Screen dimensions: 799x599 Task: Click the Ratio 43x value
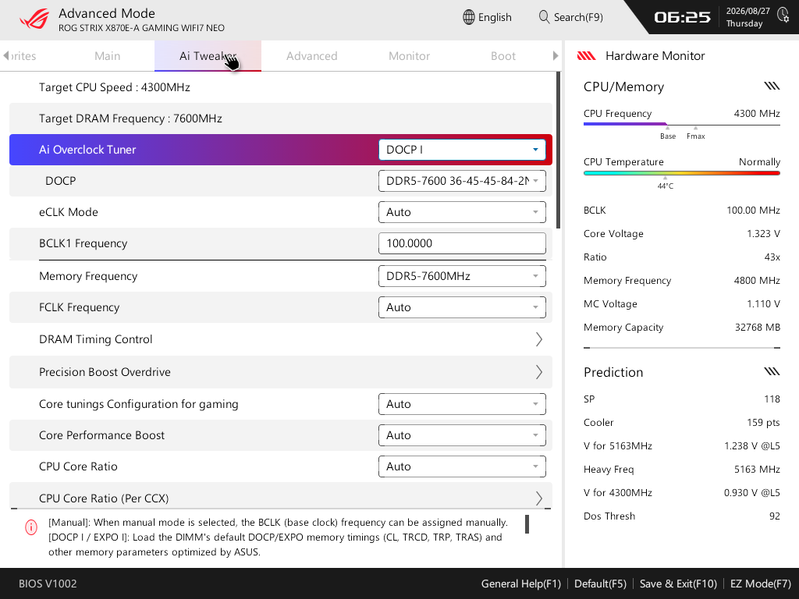pos(772,257)
